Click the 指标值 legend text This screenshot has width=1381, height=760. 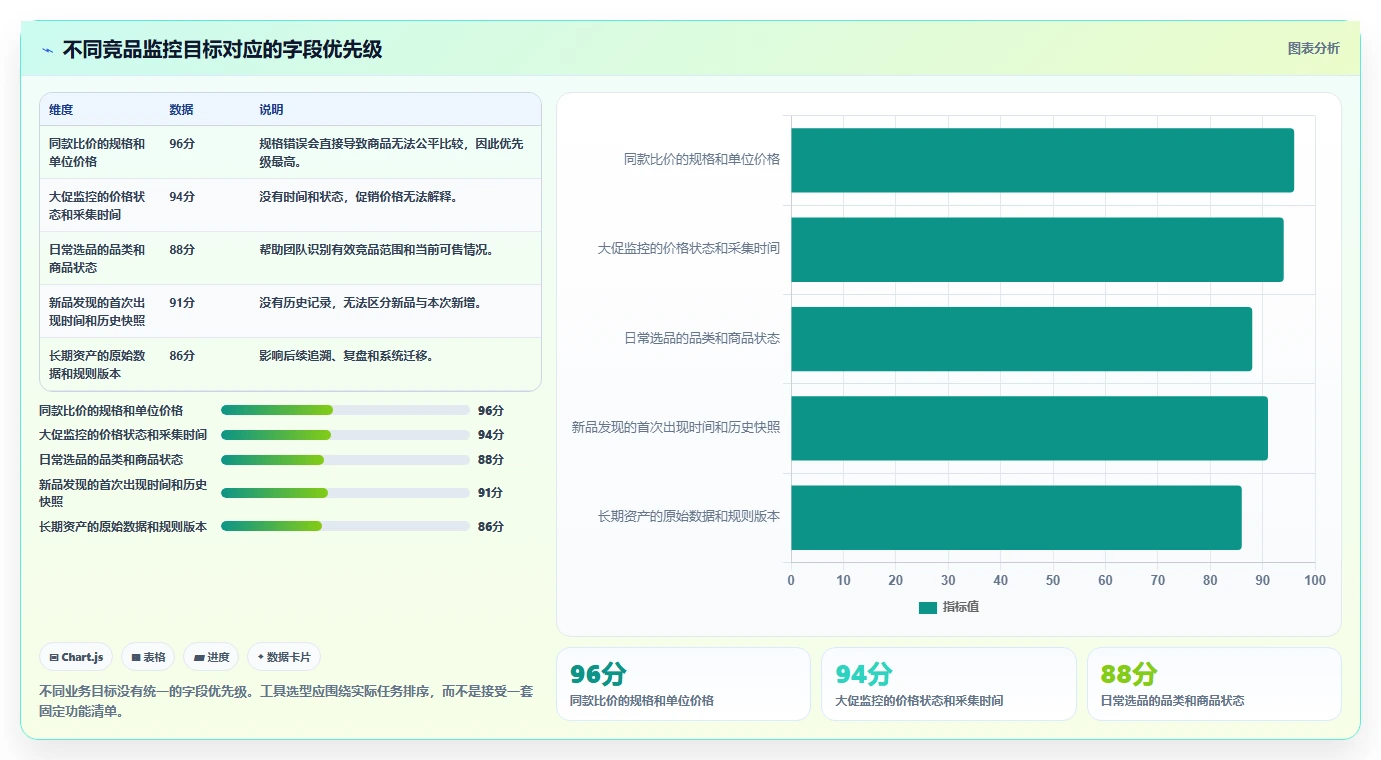pos(961,607)
